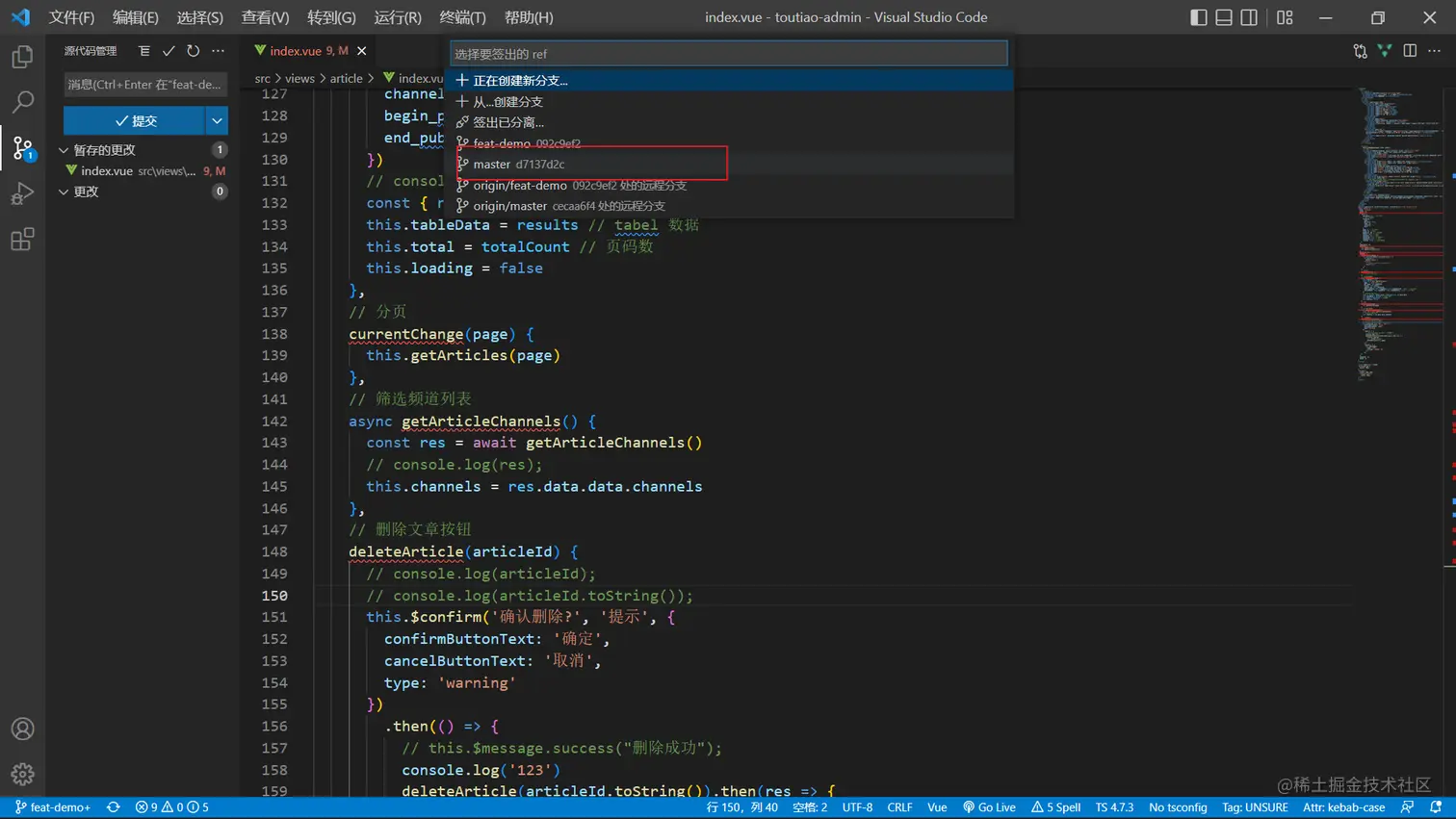Click Attr: kebab-case in status bar

pyautogui.click(x=1343, y=807)
